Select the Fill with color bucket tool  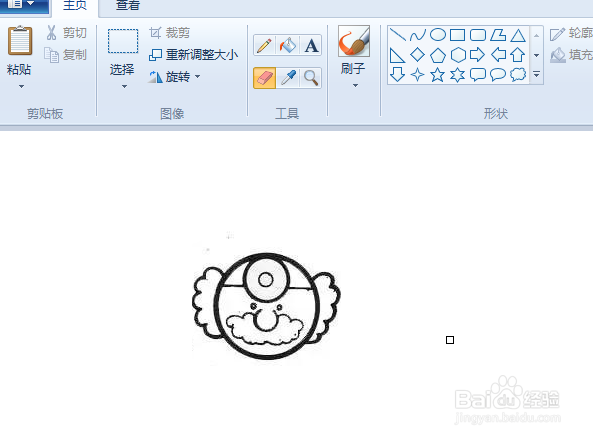(287, 46)
